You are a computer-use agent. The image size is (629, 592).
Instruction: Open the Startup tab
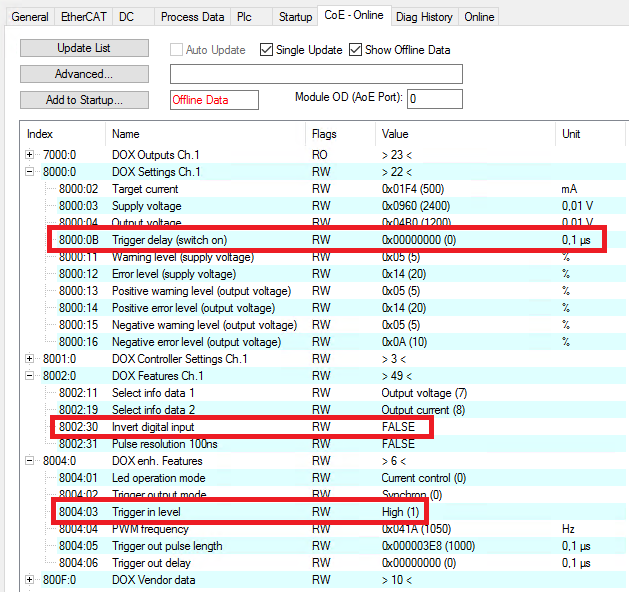click(x=295, y=17)
